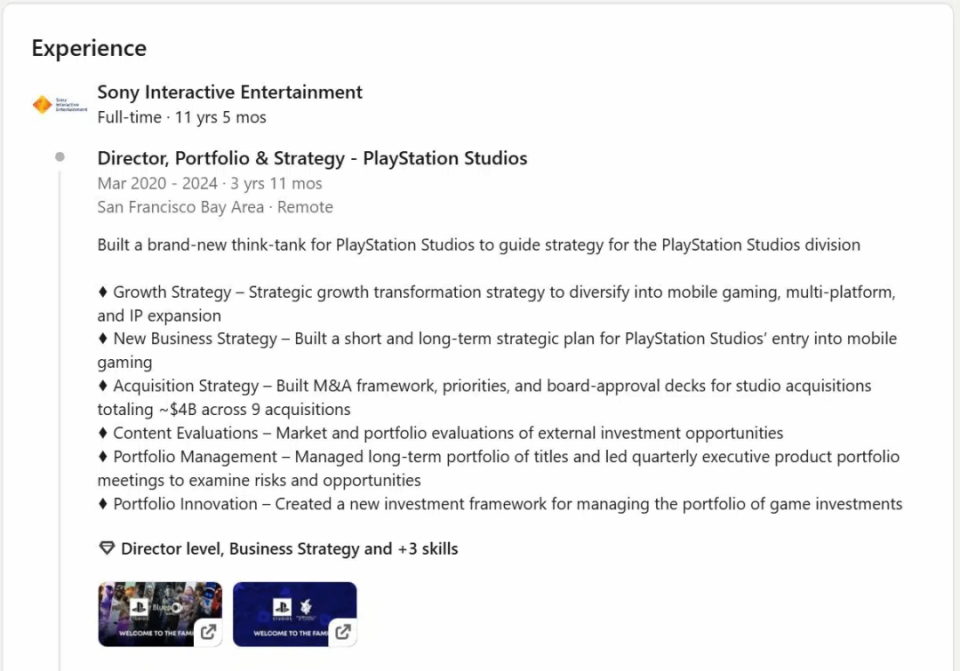Open Sony Interactive Entertainment company name link

click(229, 92)
